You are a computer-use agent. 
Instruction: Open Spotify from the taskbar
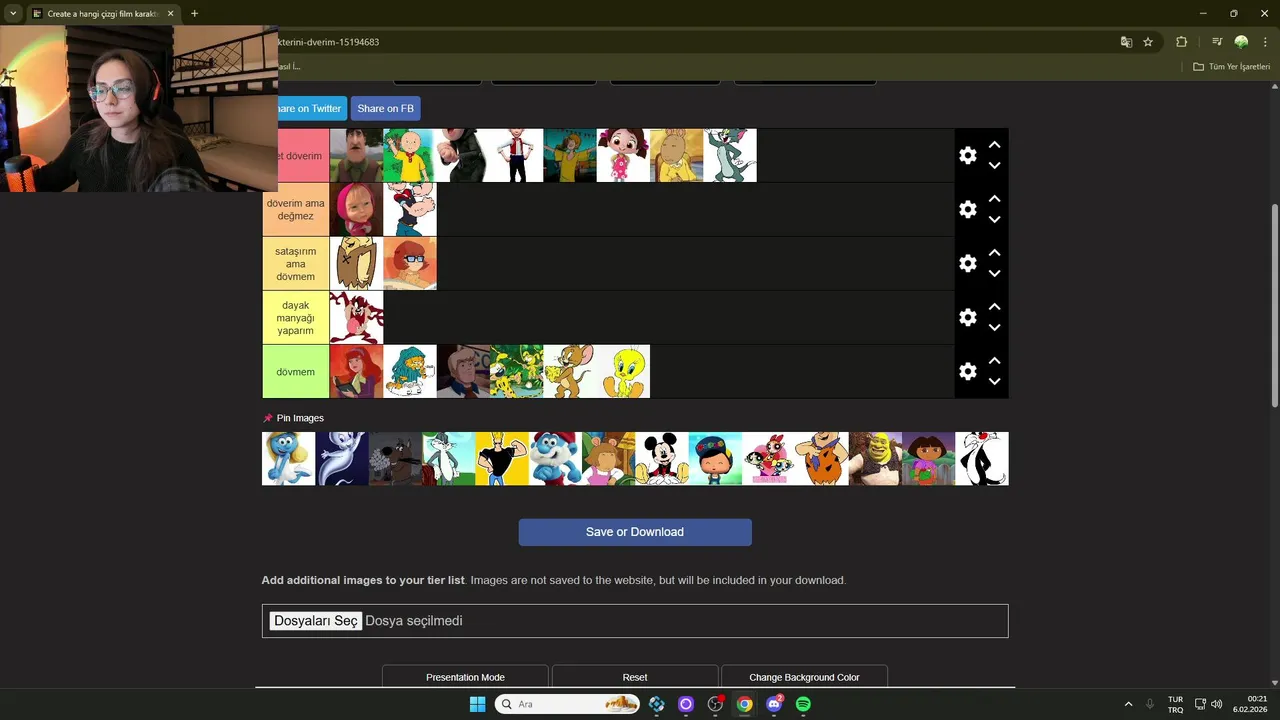pos(803,704)
